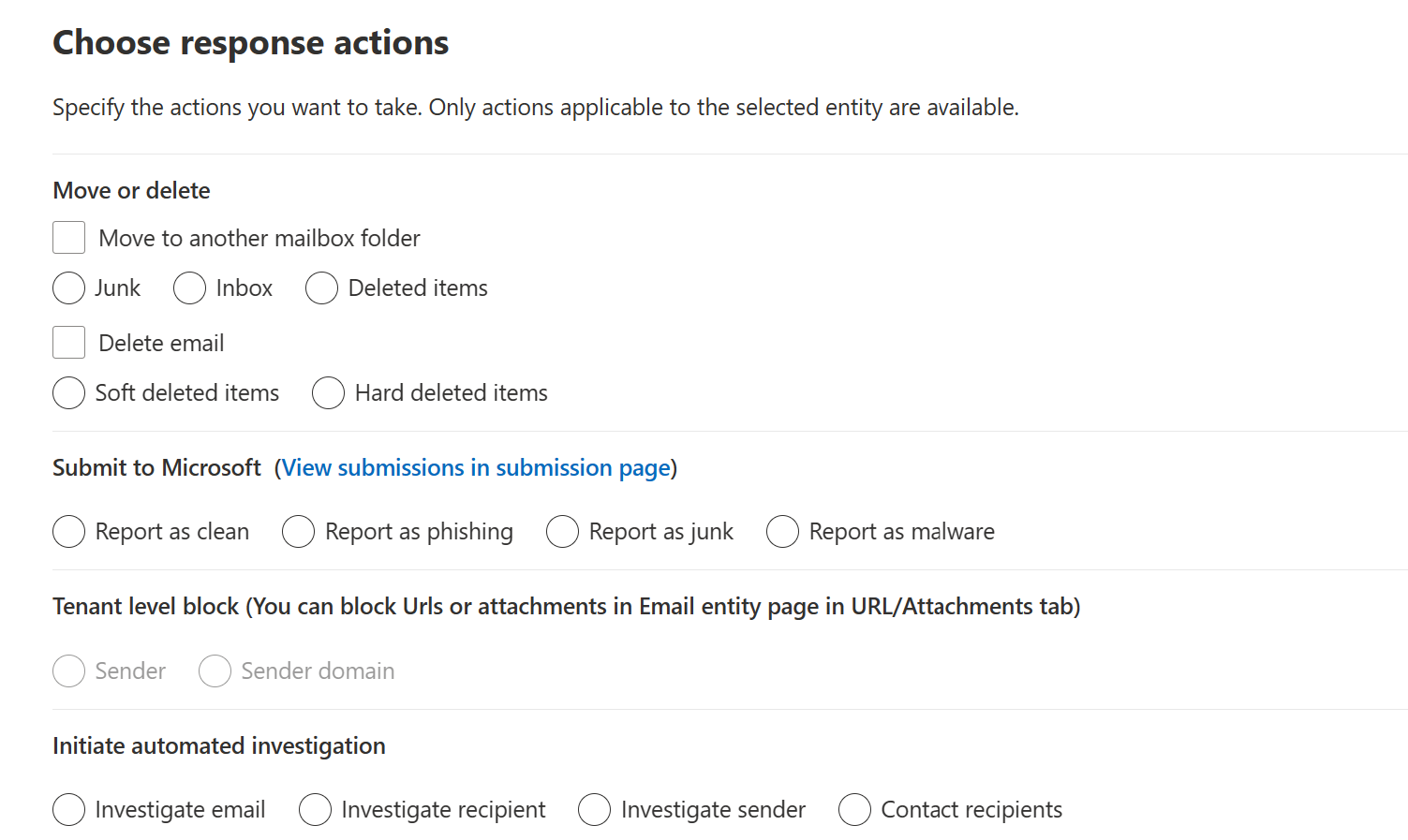This screenshot has width=1408, height=840.
Task: Open View submissions in submission page link
Action: pos(476,467)
